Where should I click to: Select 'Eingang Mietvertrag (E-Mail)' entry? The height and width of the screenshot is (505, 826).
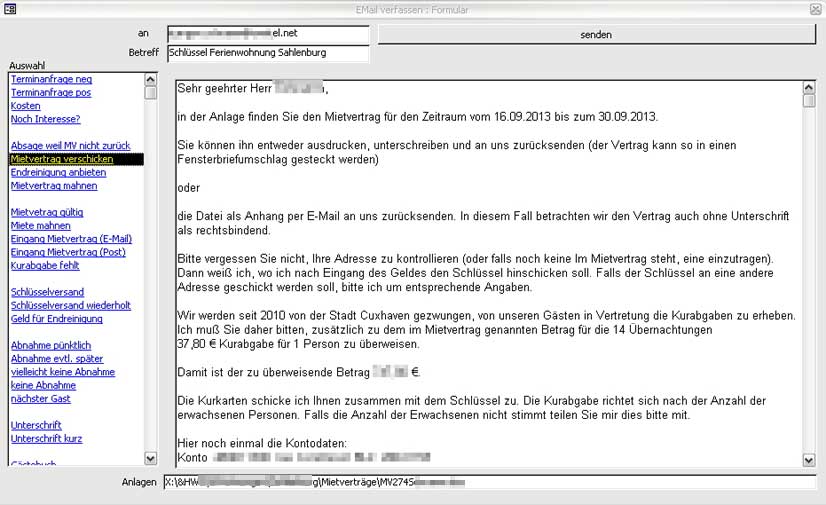(x=71, y=239)
